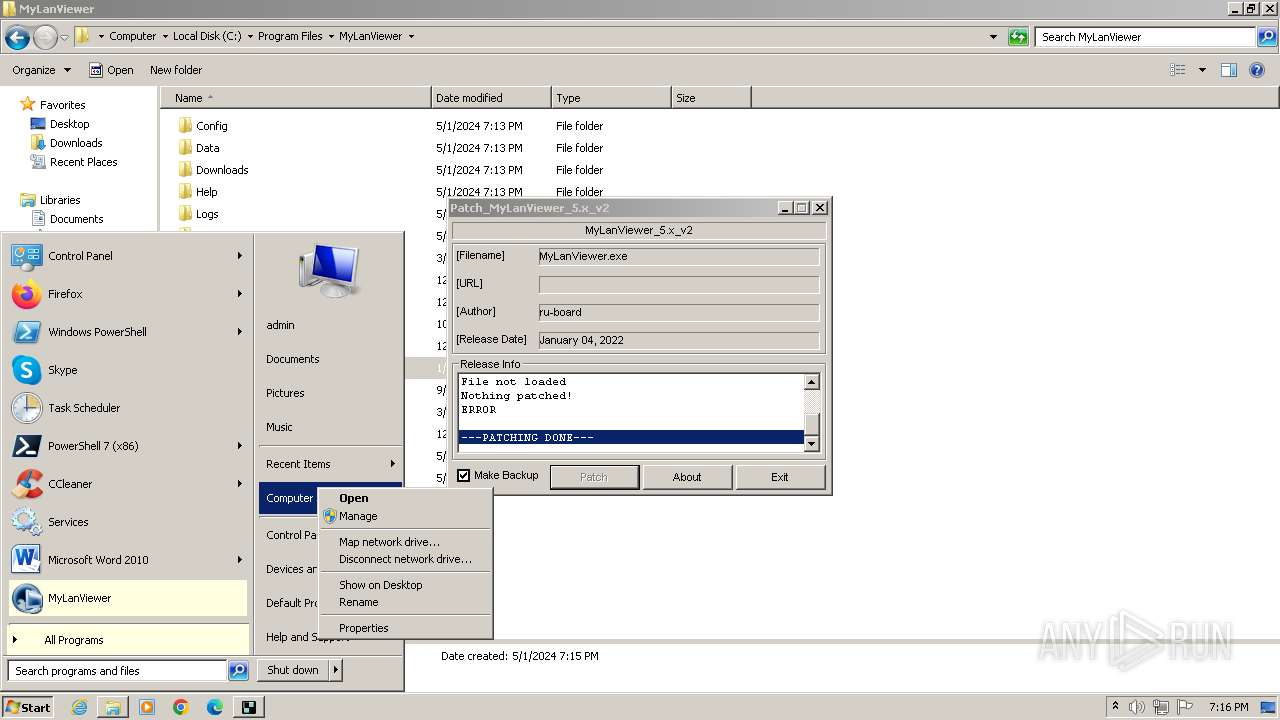Click the search magnifier in Start menu
This screenshot has height=720, width=1280.
pos(238,671)
